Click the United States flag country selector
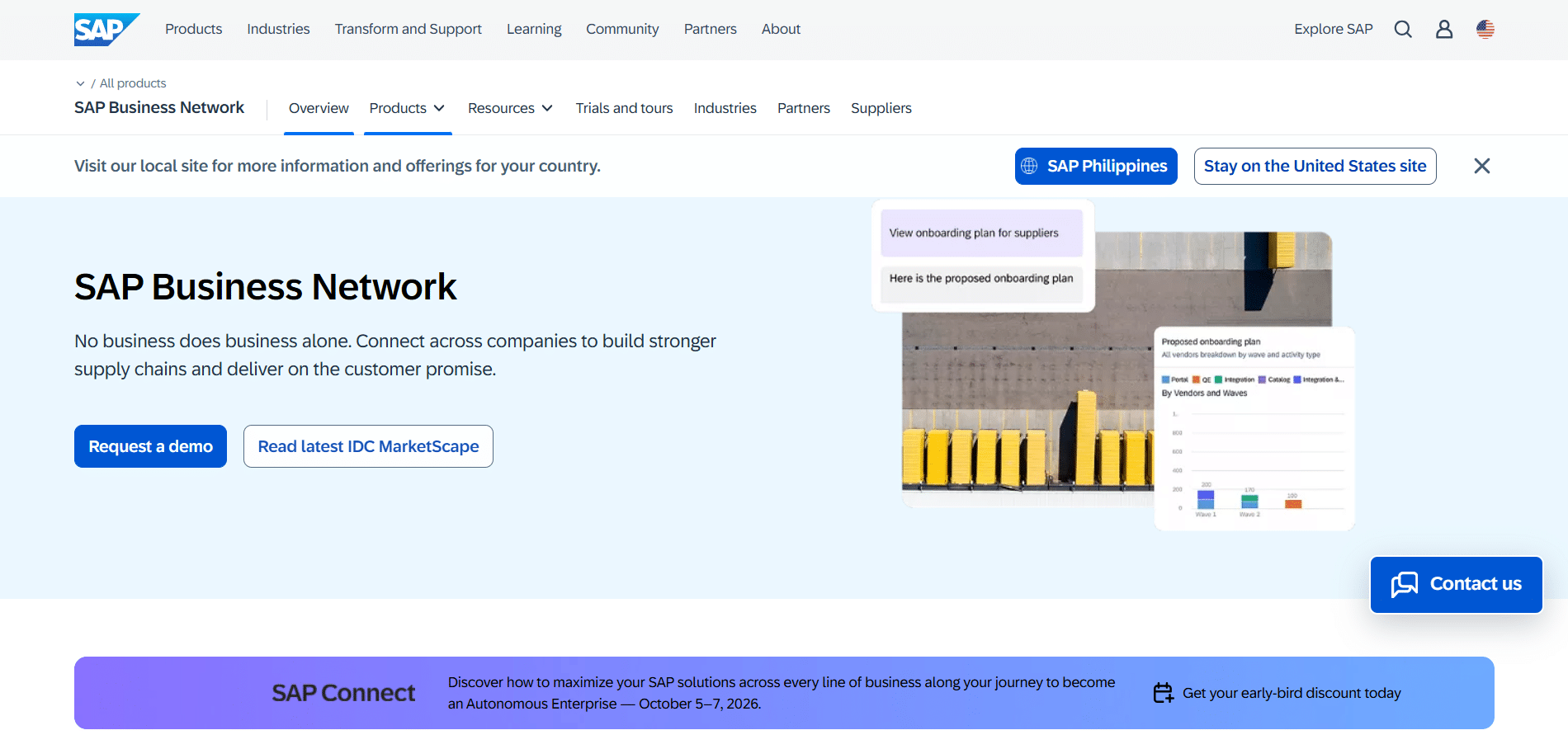 point(1485,30)
